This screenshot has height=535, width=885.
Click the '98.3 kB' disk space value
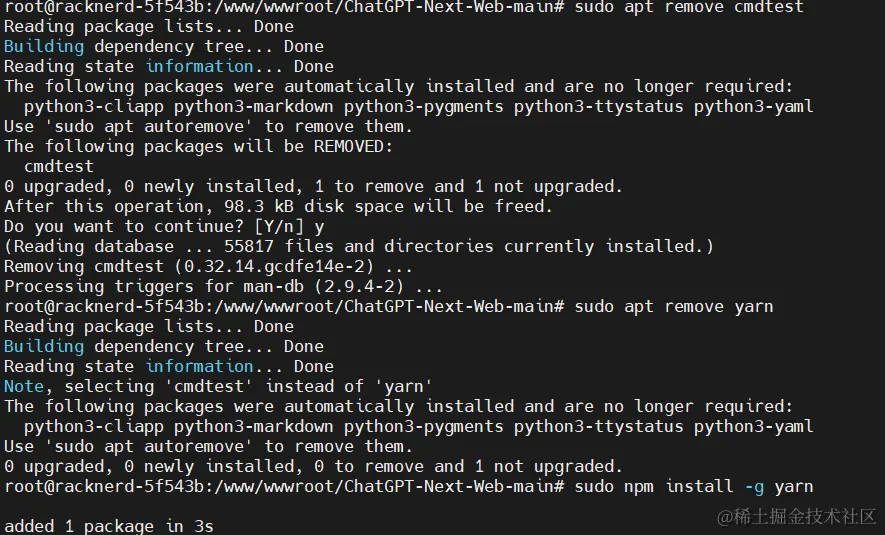(259, 206)
